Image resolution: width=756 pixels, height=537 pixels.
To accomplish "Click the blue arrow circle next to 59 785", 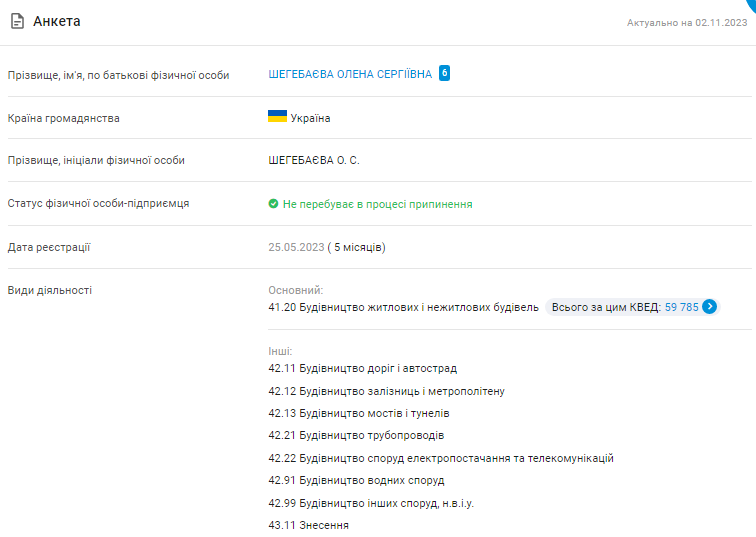I will (x=709, y=307).
